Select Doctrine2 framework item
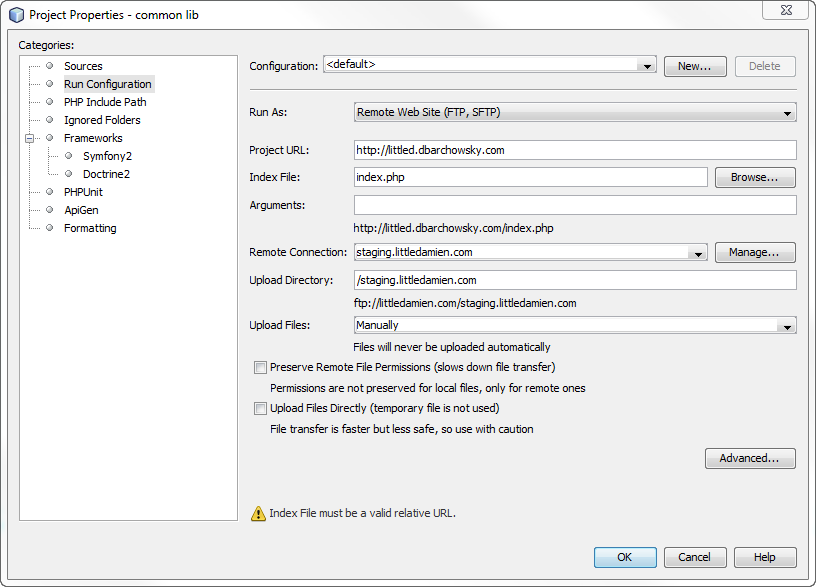The image size is (816, 587). [106, 174]
